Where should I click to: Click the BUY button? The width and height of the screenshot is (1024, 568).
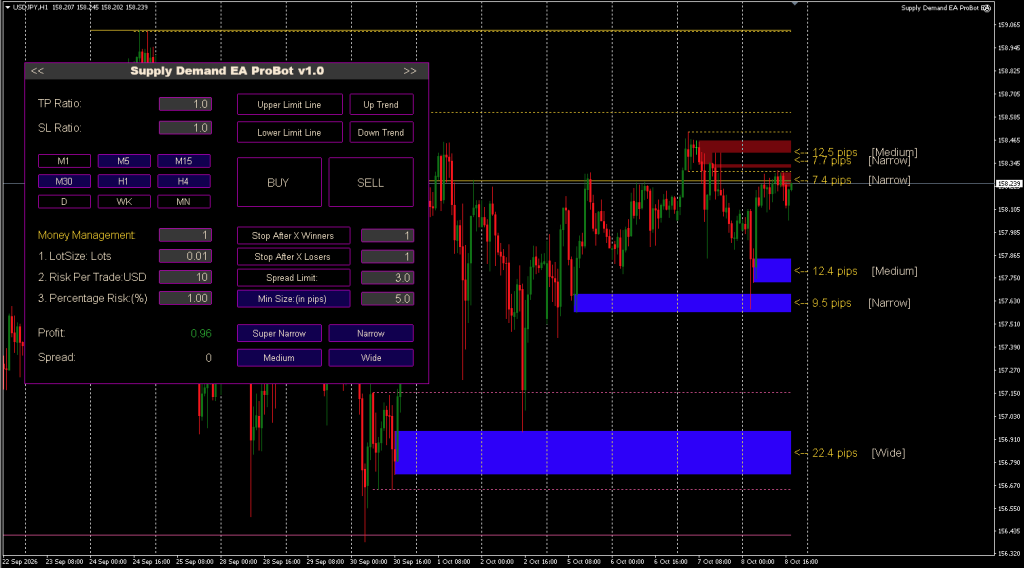coord(279,182)
